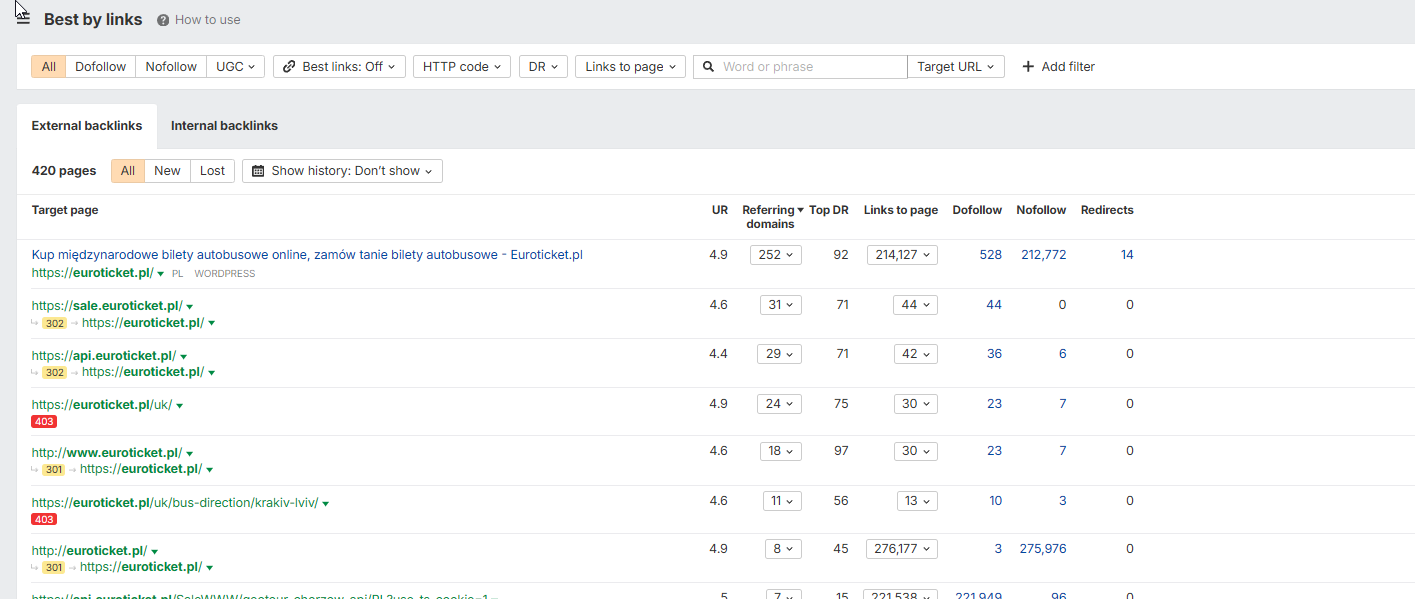Click the magnifier icon in search box
Image resolution: width=1415 pixels, height=599 pixels.
click(708, 67)
